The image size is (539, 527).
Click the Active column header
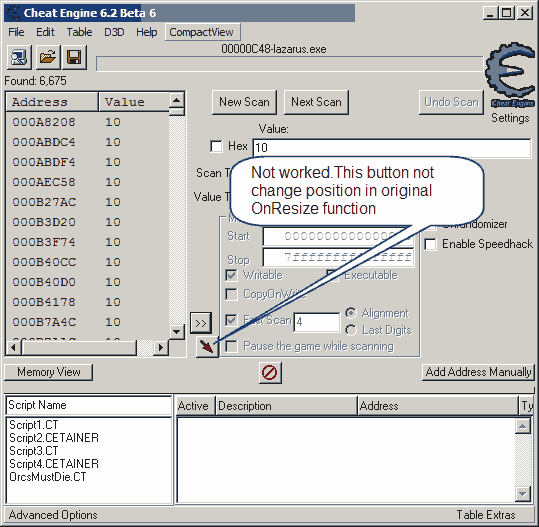tap(195, 406)
